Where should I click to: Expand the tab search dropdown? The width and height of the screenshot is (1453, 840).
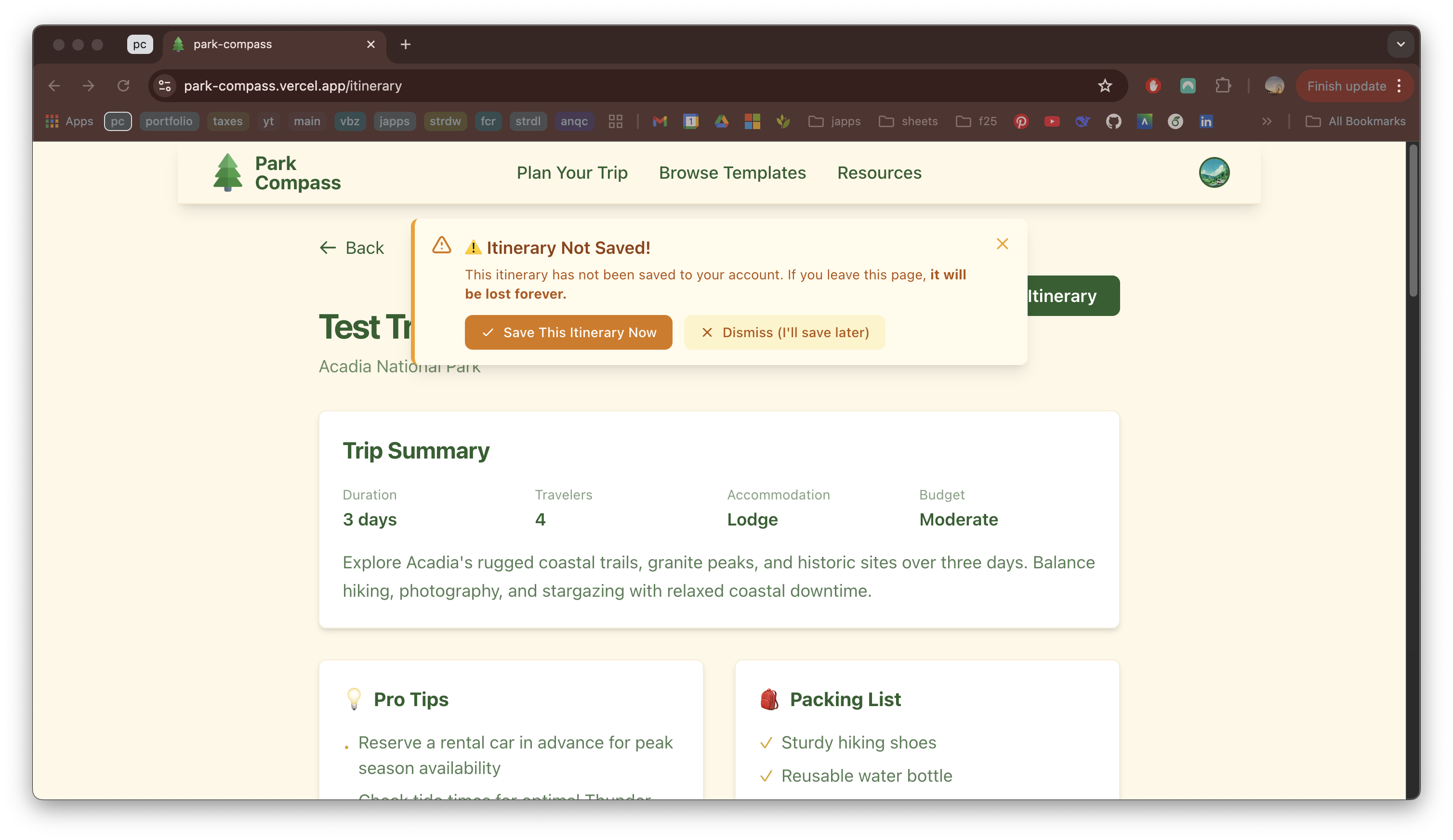pyautogui.click(x=1400, y=44)
